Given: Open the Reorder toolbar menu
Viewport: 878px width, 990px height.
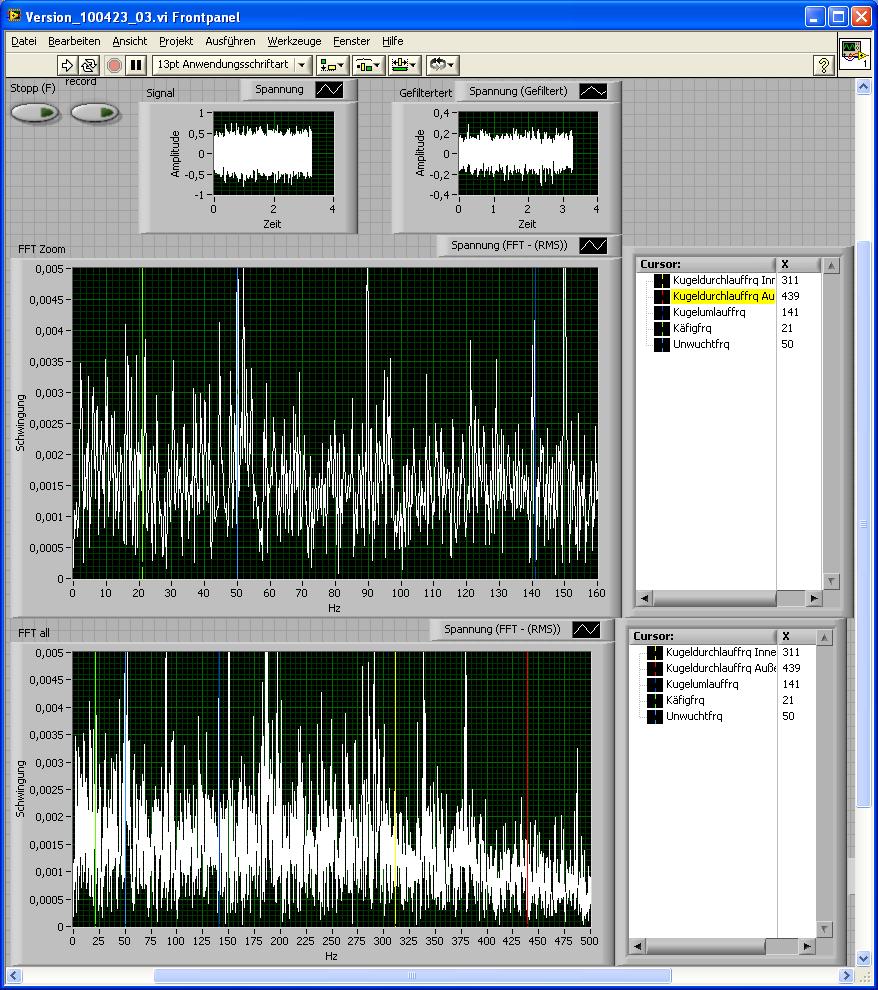Looking at the screenshot, I should pos(441,65).
